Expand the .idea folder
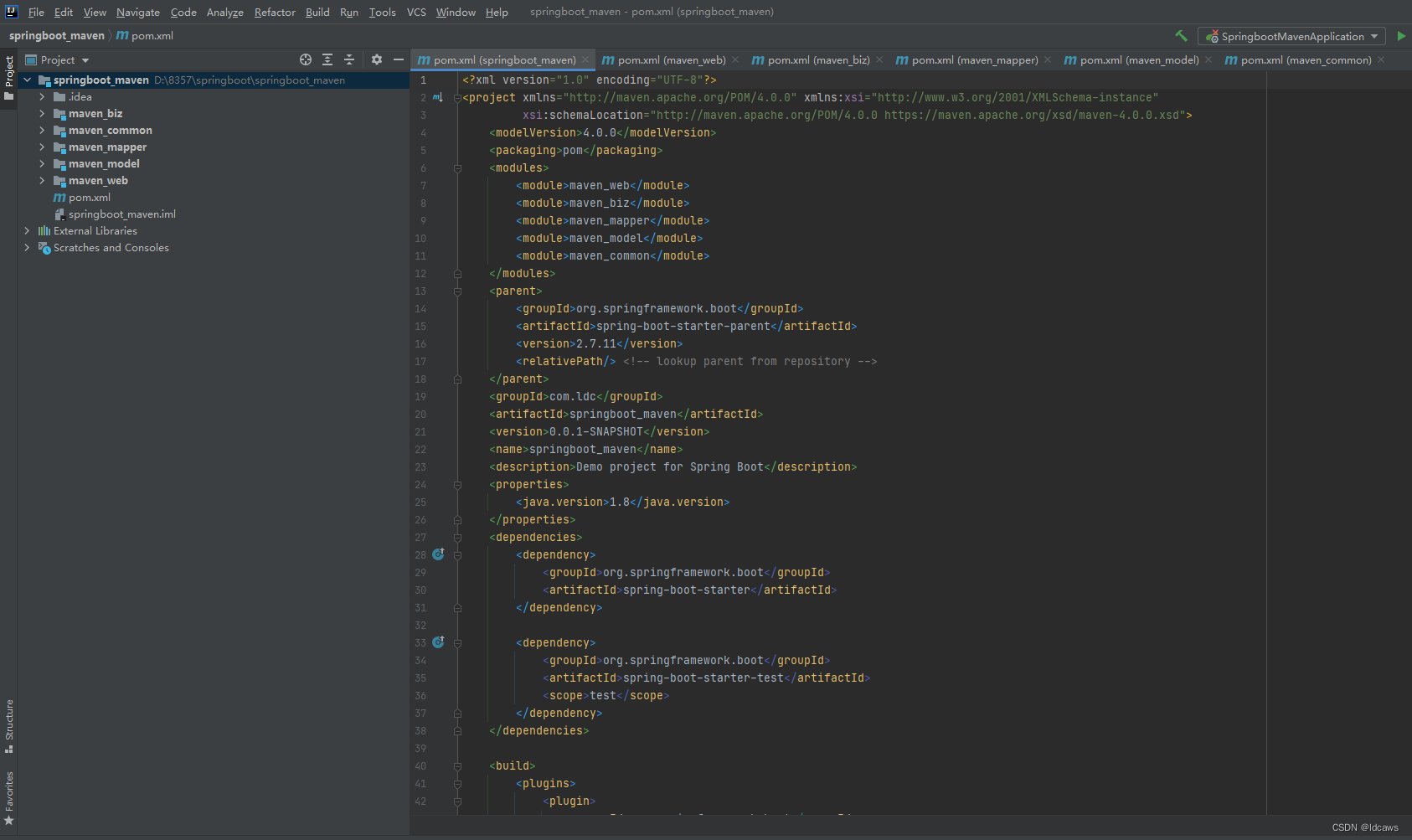Image resolution: width=1412 pixels, height=840 pixels. point(42,97)
